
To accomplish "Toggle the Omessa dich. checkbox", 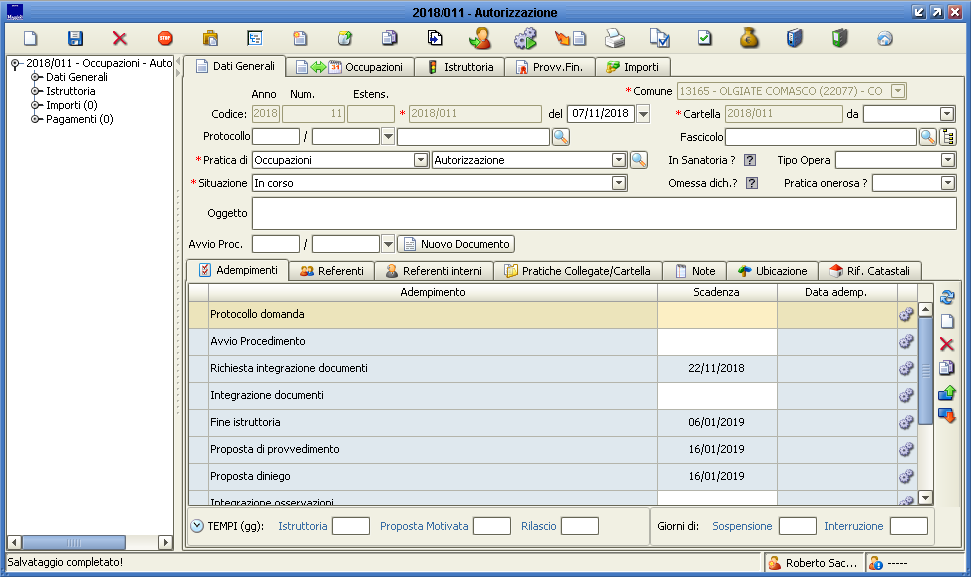I will coord(752,183).
